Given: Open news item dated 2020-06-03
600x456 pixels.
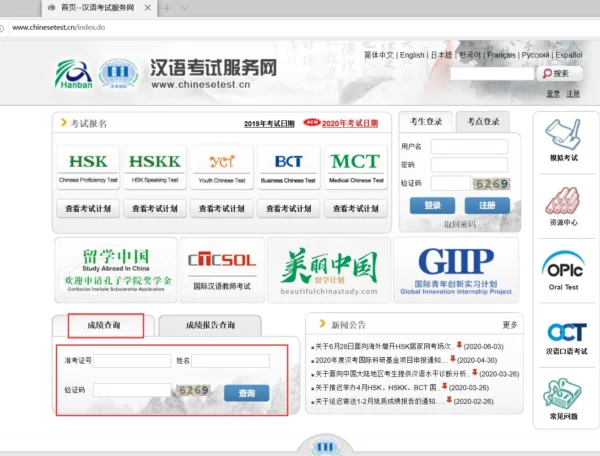Looking at the screenshot, I should coord(408,347).
